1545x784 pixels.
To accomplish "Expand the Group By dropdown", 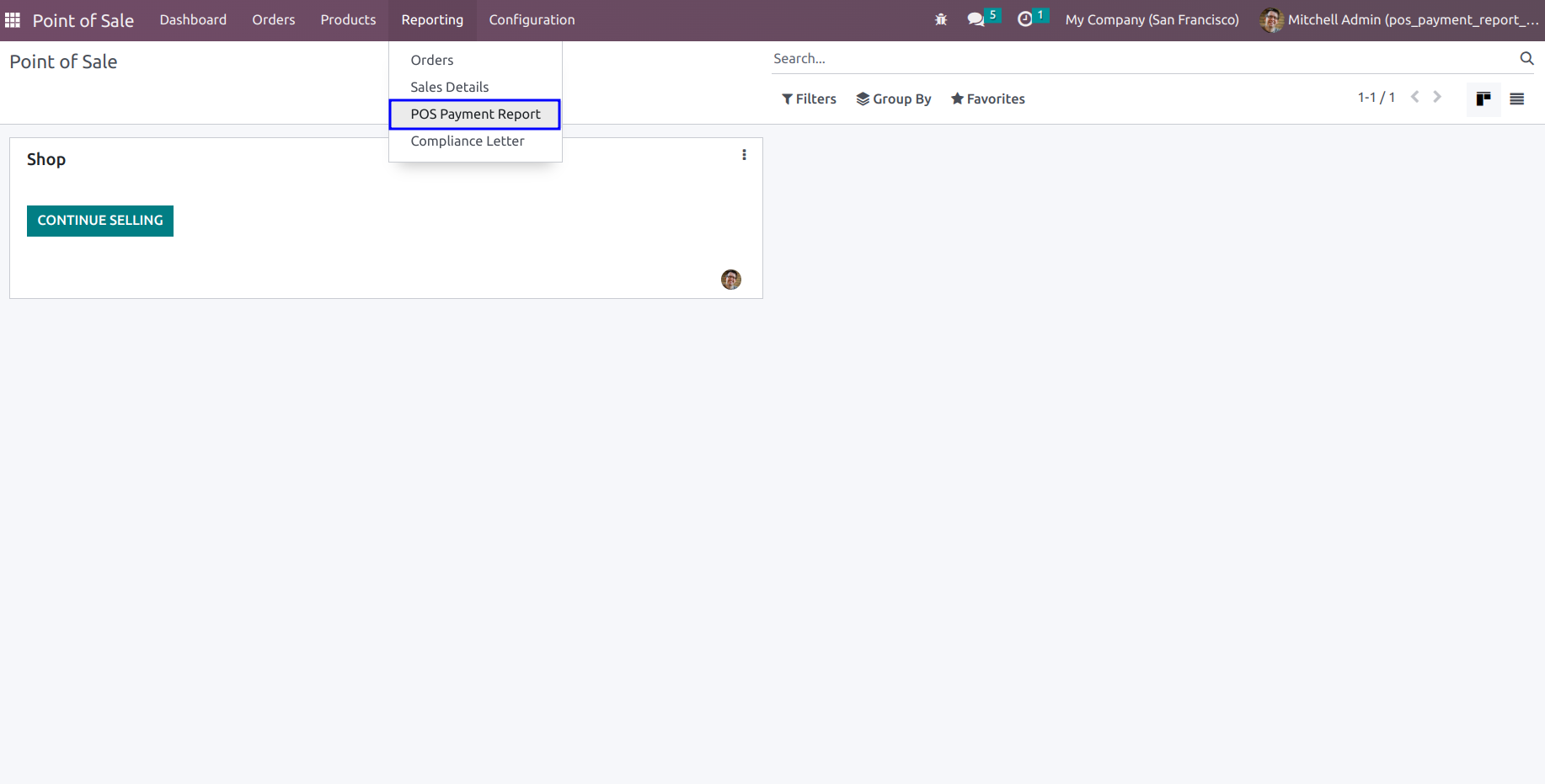I will [x=894, y=99].
